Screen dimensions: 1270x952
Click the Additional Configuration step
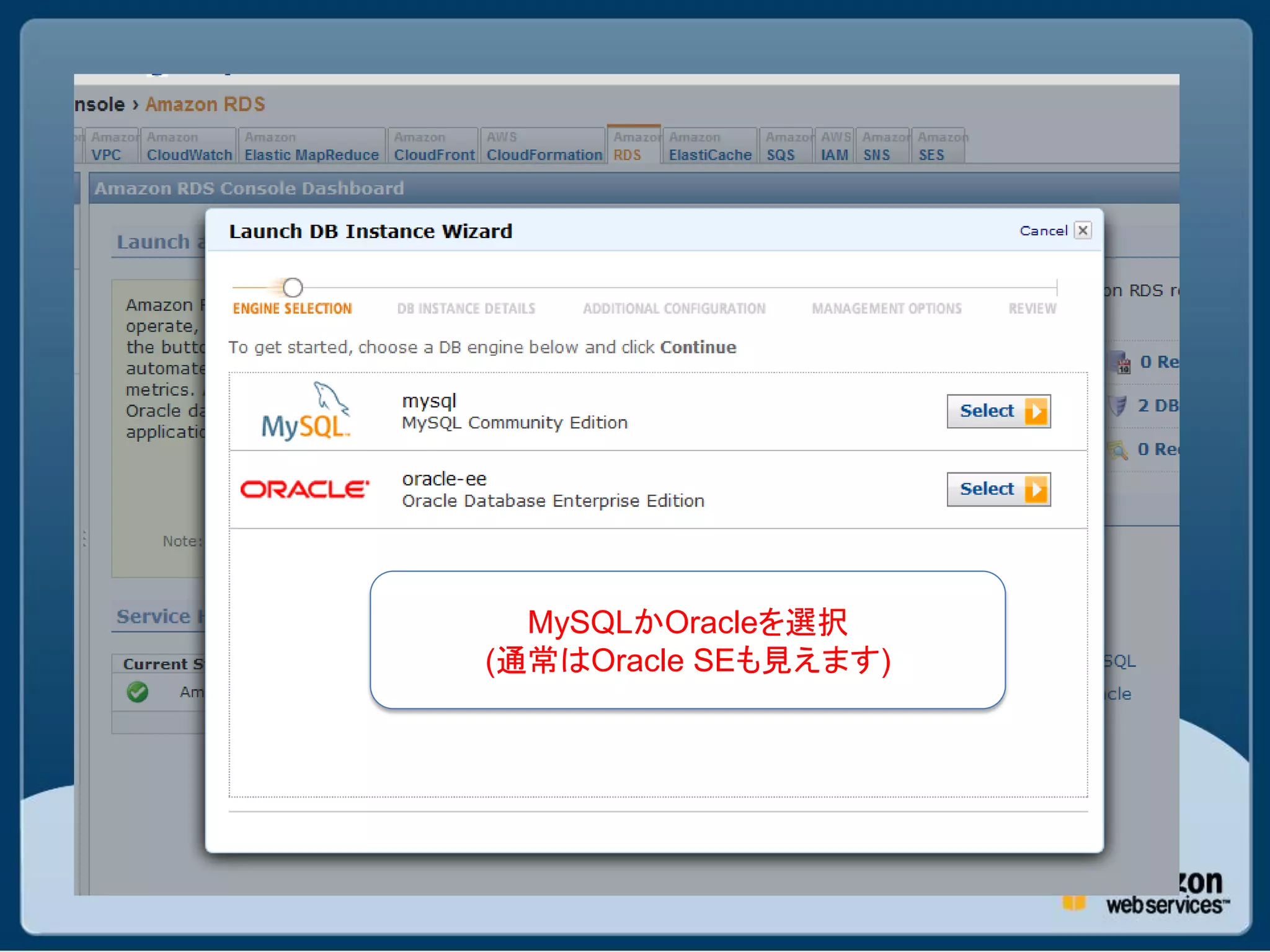tap(674, 309)
